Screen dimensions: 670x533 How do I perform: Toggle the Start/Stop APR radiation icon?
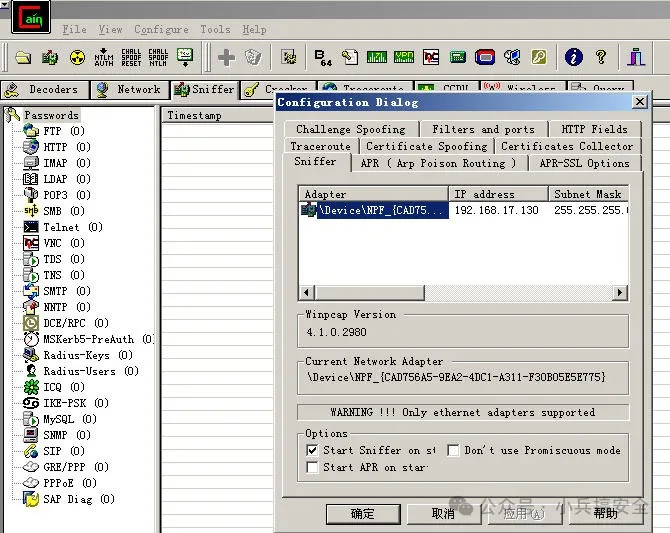77,57
